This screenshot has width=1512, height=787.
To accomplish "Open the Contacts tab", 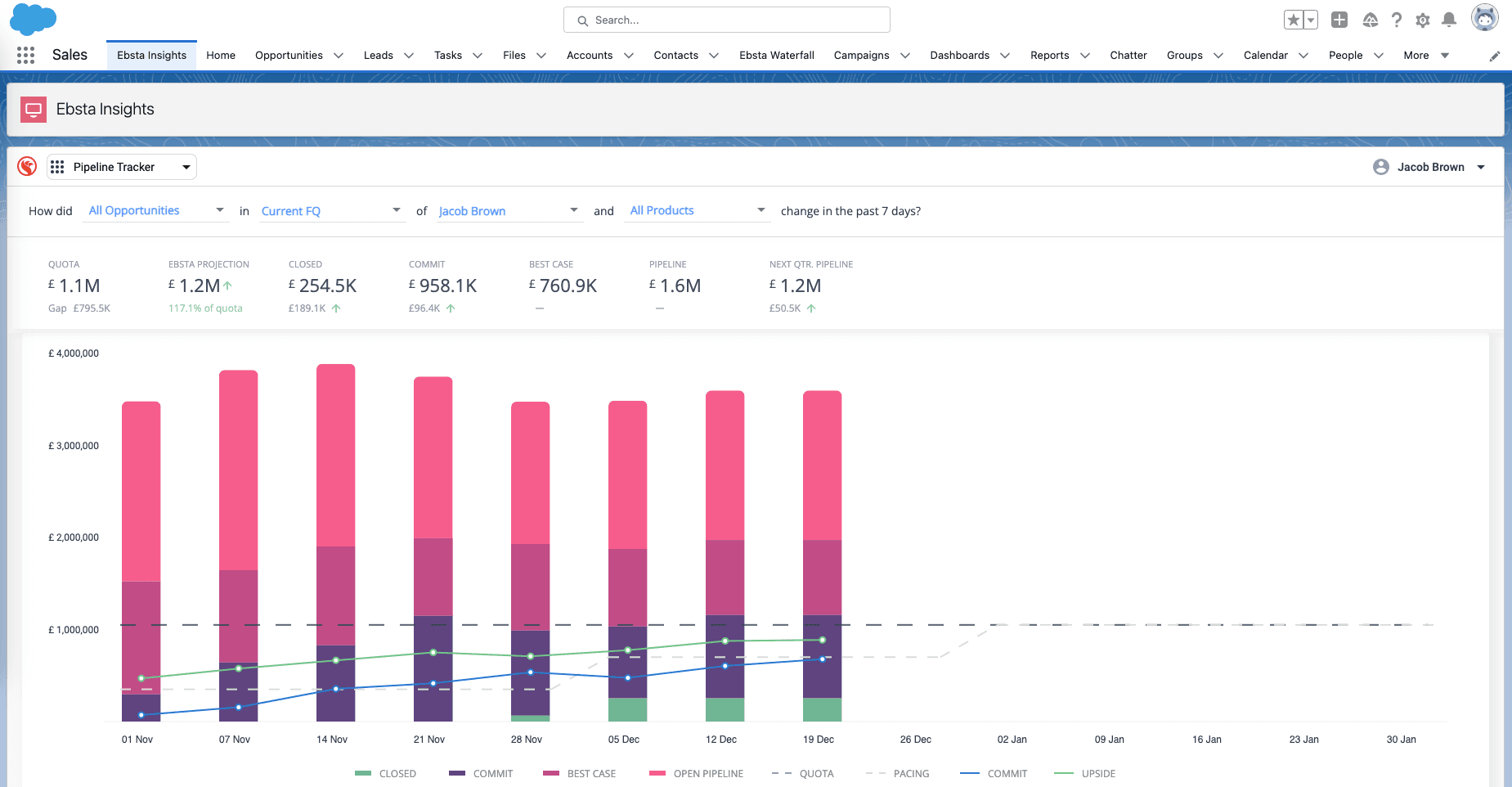I will pyautogui.click(x=676, y=56).
